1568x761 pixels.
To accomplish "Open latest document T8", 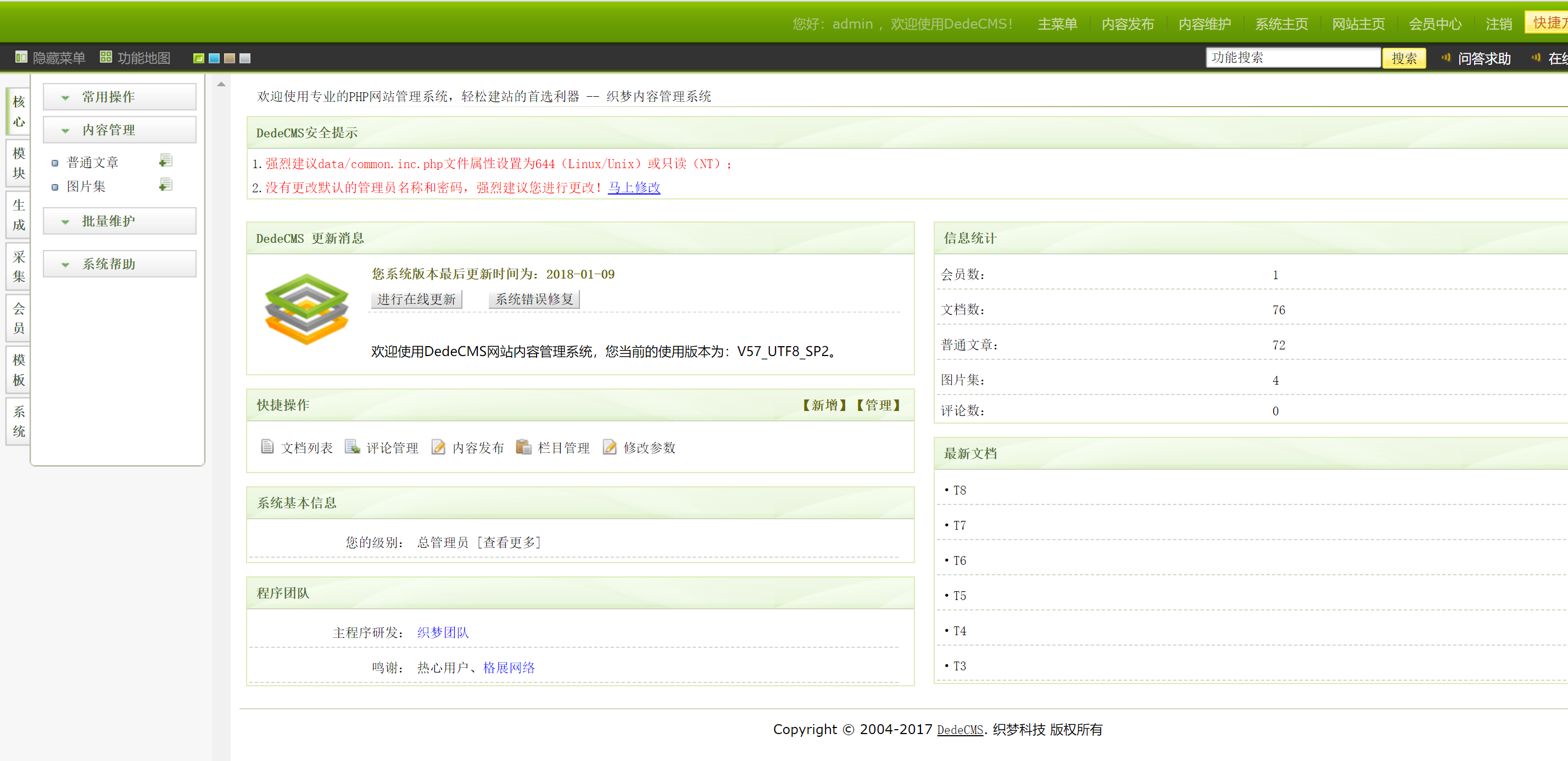I will [x=959, y=490].
